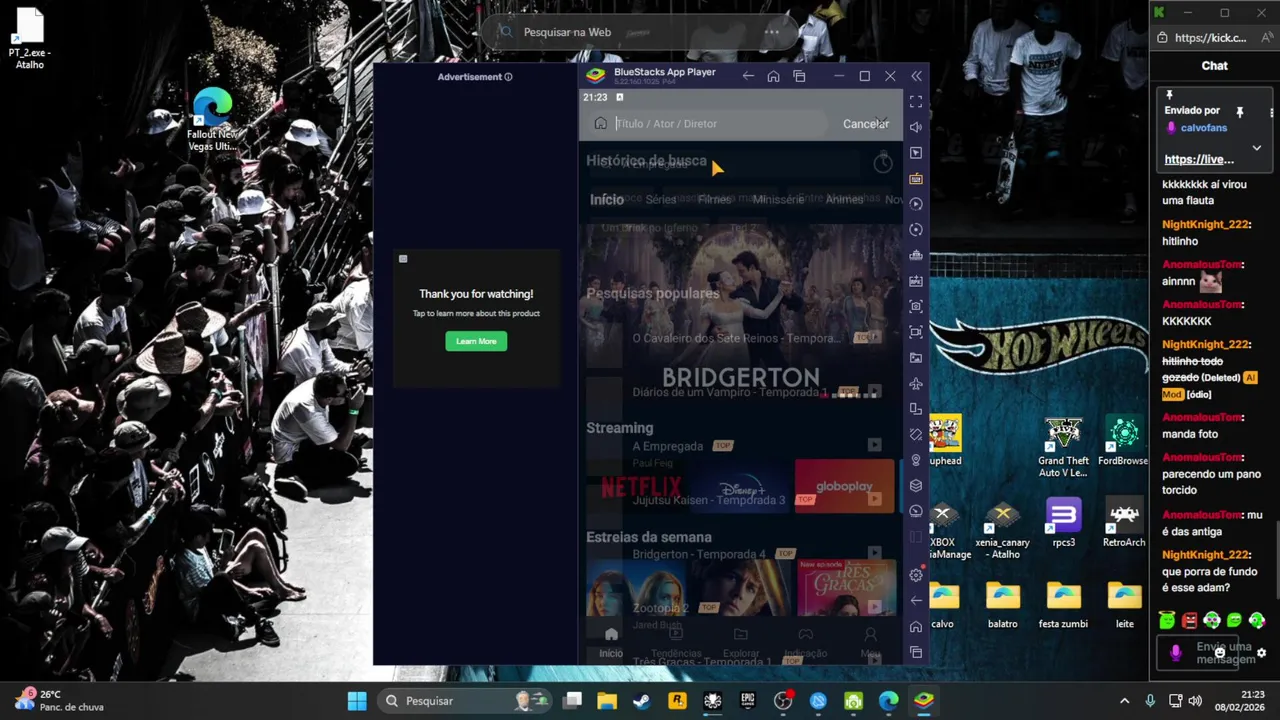Click Learn More on the advertisement
The width and height of the screenshot is (1280, 720).
click(476, 341)
